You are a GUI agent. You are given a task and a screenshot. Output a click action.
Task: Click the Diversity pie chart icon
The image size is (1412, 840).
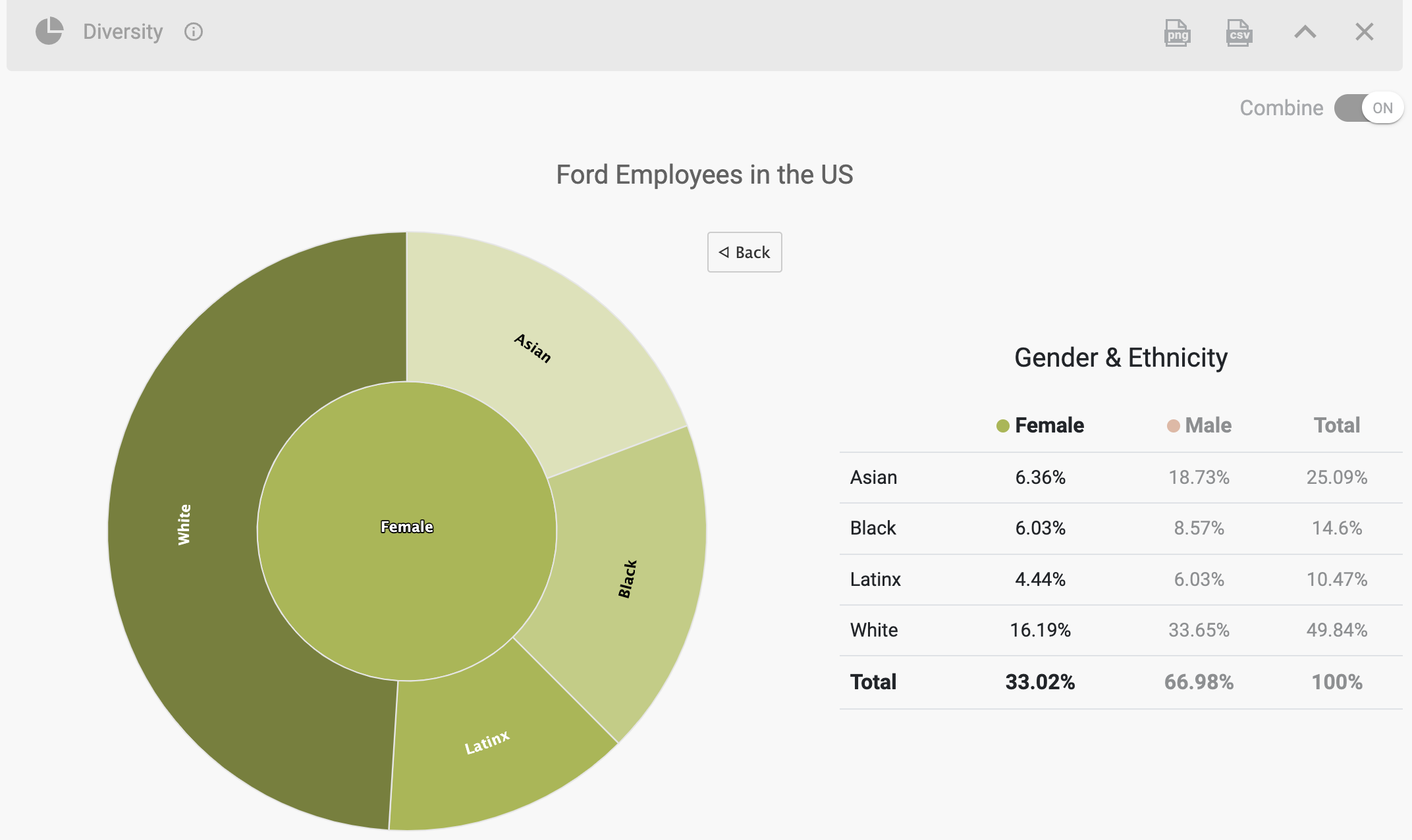pos(49,32)
